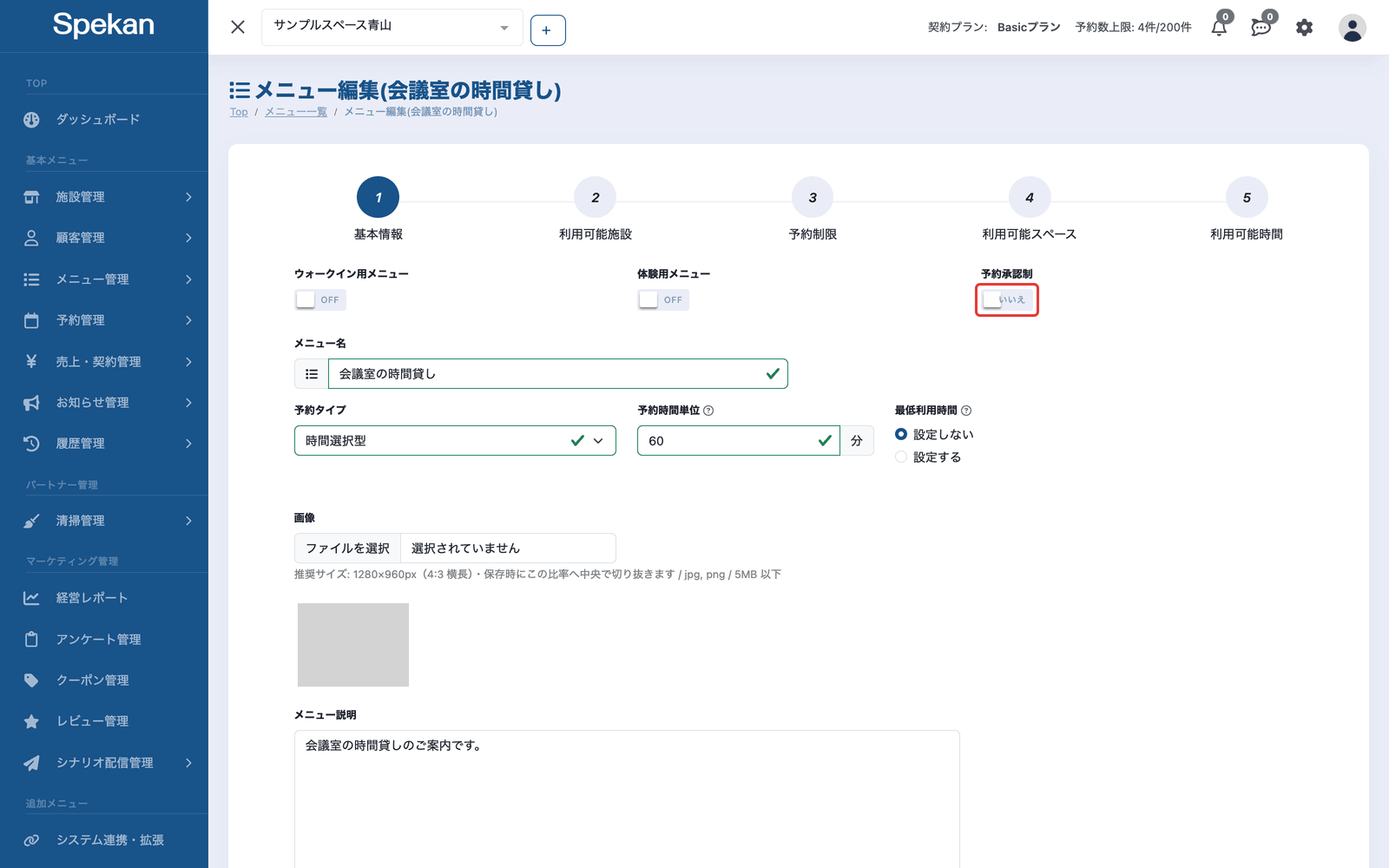Click the クーポン管理 tag icon
The height and width of the screenshot is (868, 1389).
click(31, 681)
